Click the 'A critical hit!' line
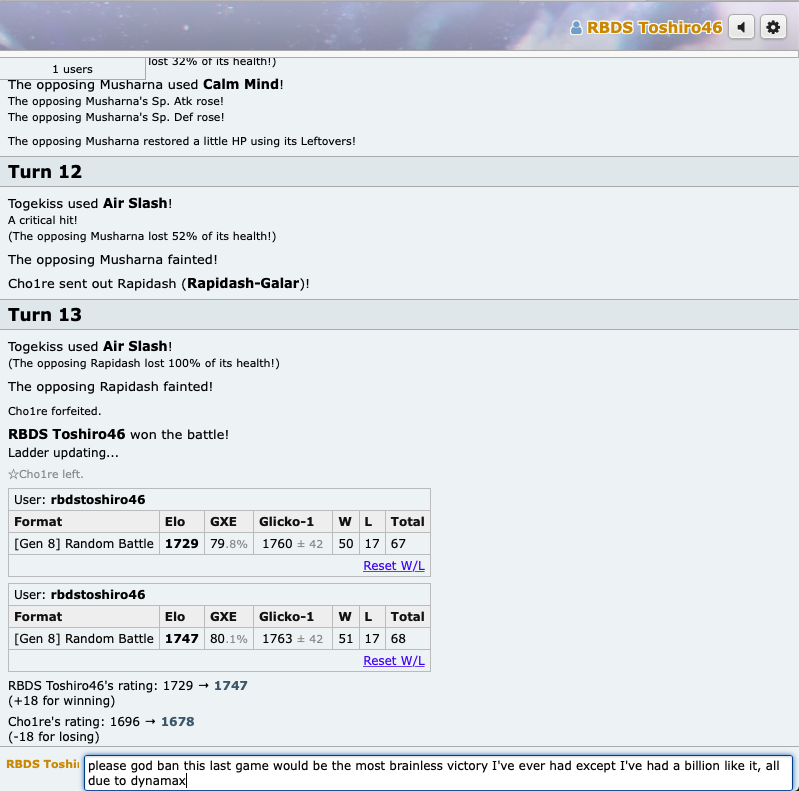This screenshot has width=799, height=791. 42,220
